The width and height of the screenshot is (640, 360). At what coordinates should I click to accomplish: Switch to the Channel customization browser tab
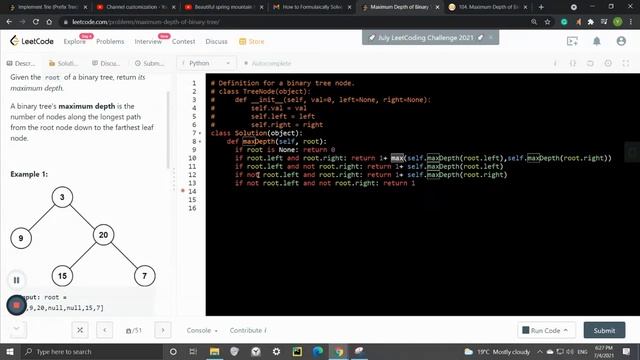click(x=136, y=7)
